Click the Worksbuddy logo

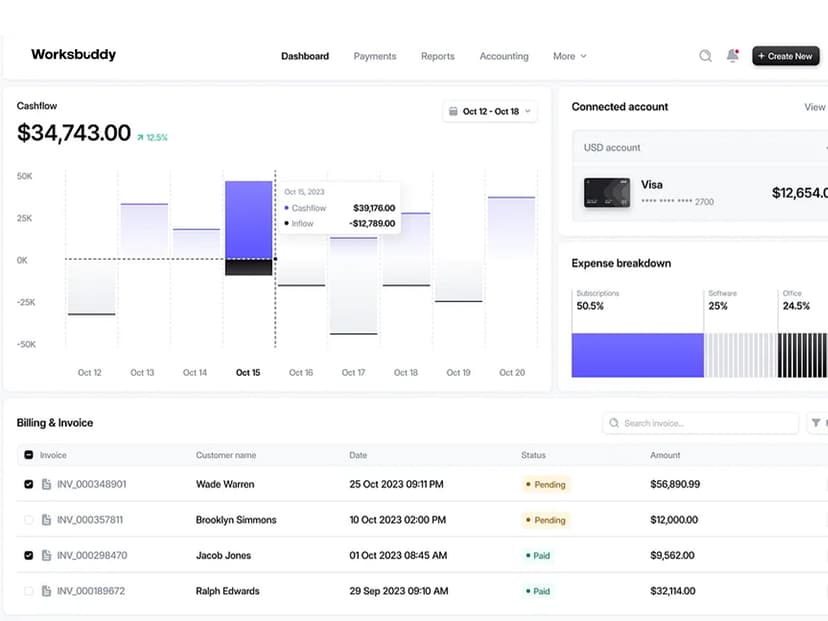(x=73, y=54)
